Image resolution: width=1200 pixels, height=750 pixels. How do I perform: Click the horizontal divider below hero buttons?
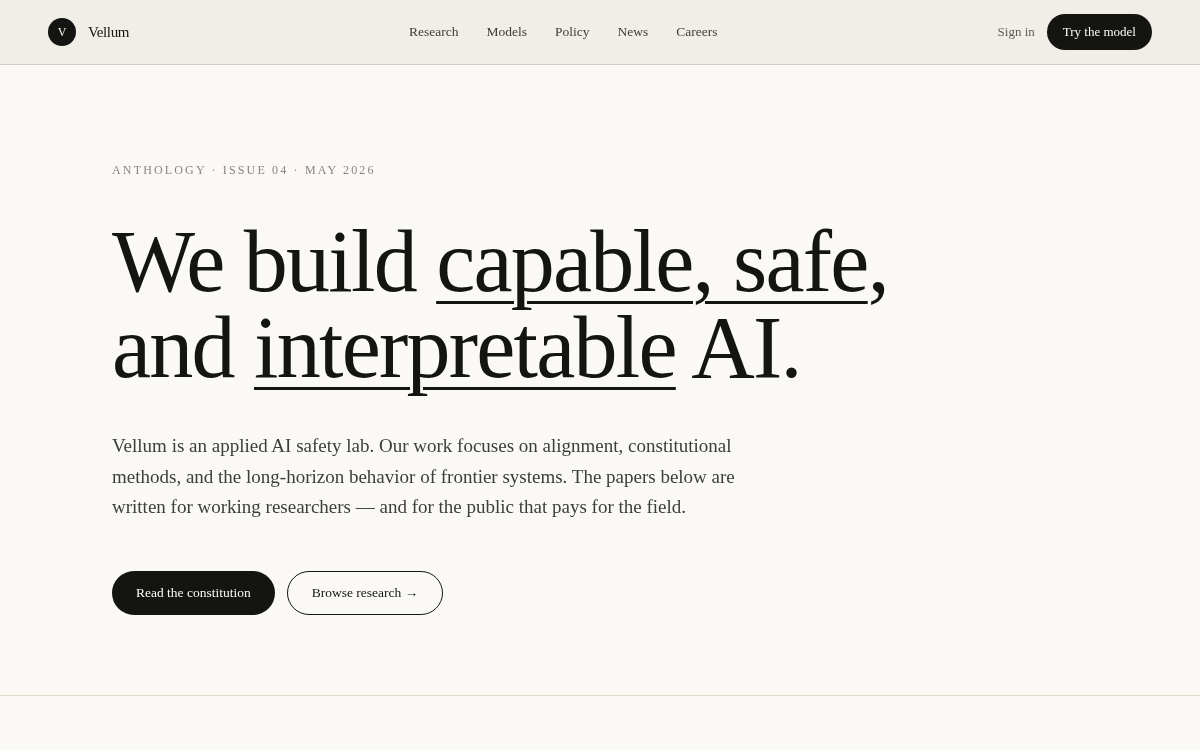(600, 695)
